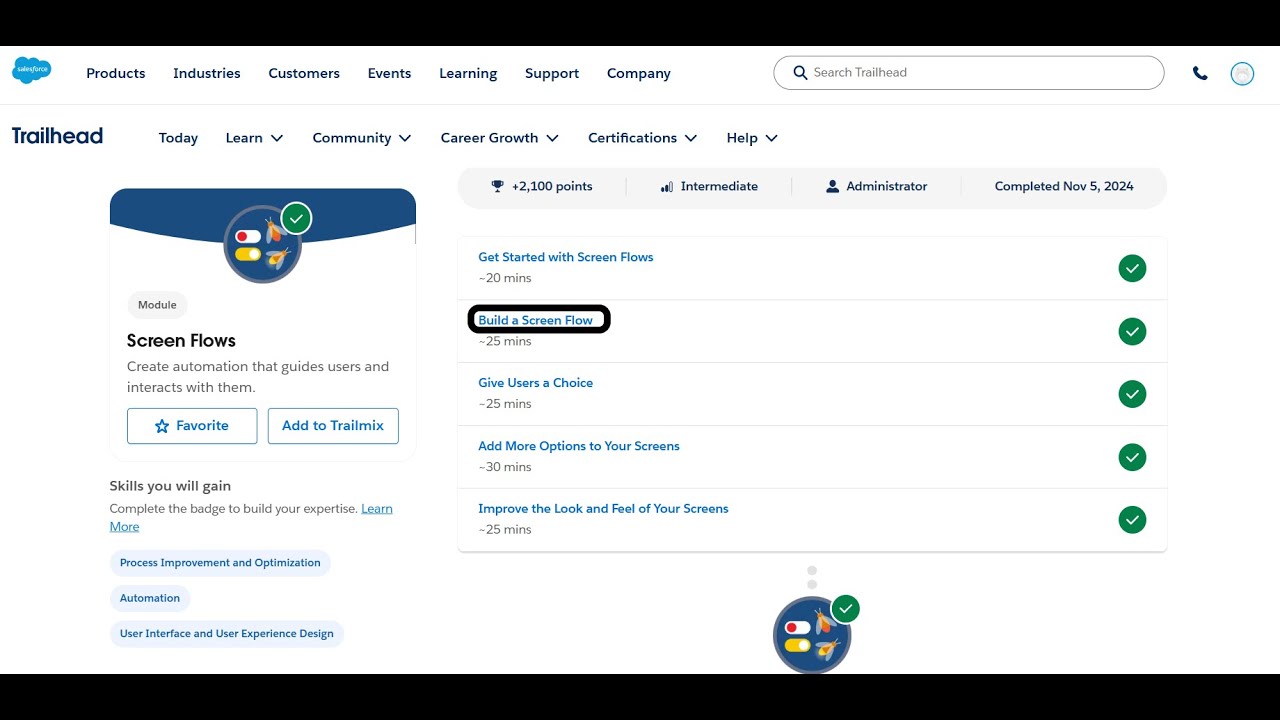Viewport: 1280px width, 720px height.
Task: Click the Skills you will gain heading
Action: [x=170, y=486]
